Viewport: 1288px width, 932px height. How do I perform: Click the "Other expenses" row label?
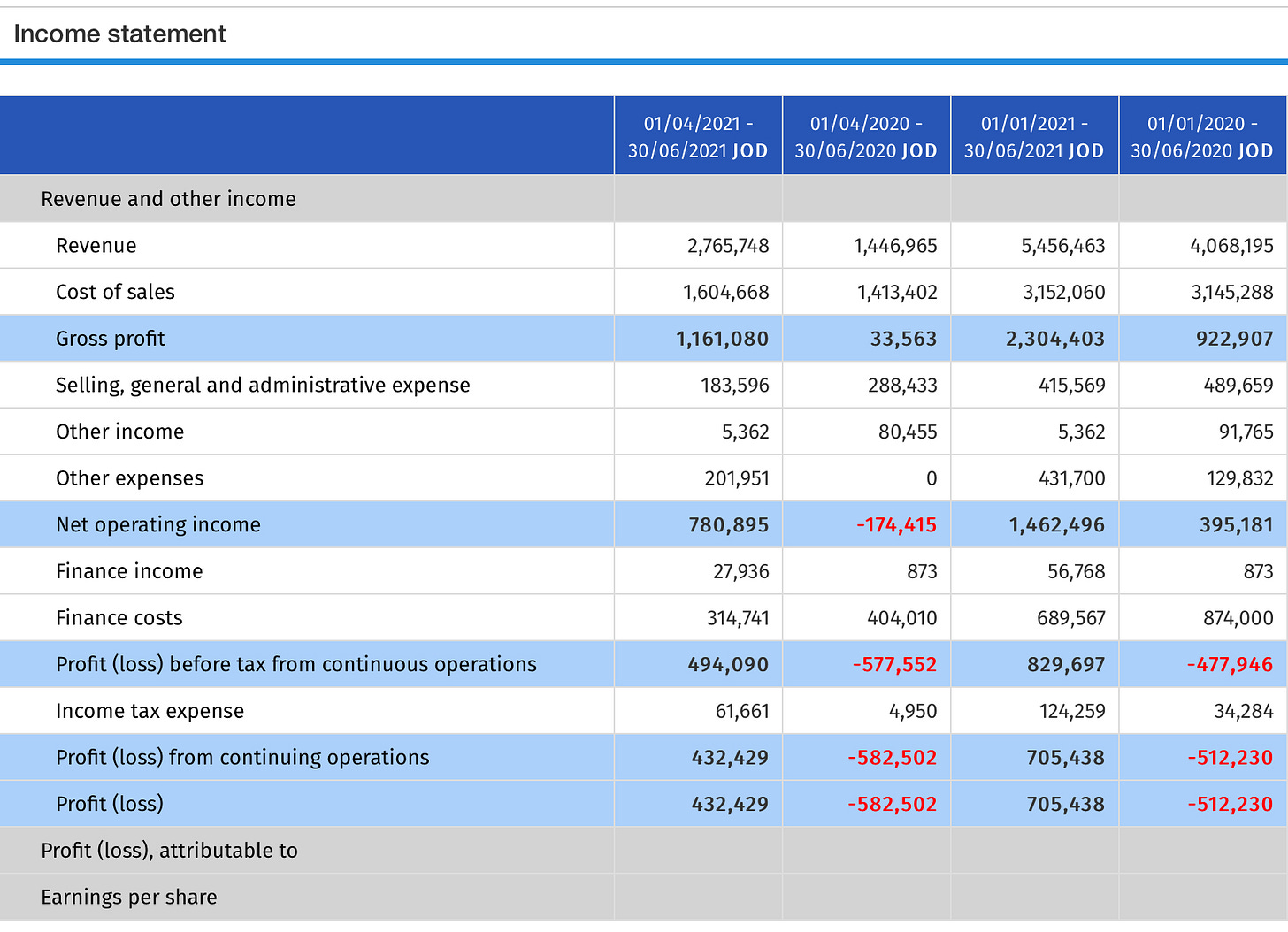pos(129,478)
